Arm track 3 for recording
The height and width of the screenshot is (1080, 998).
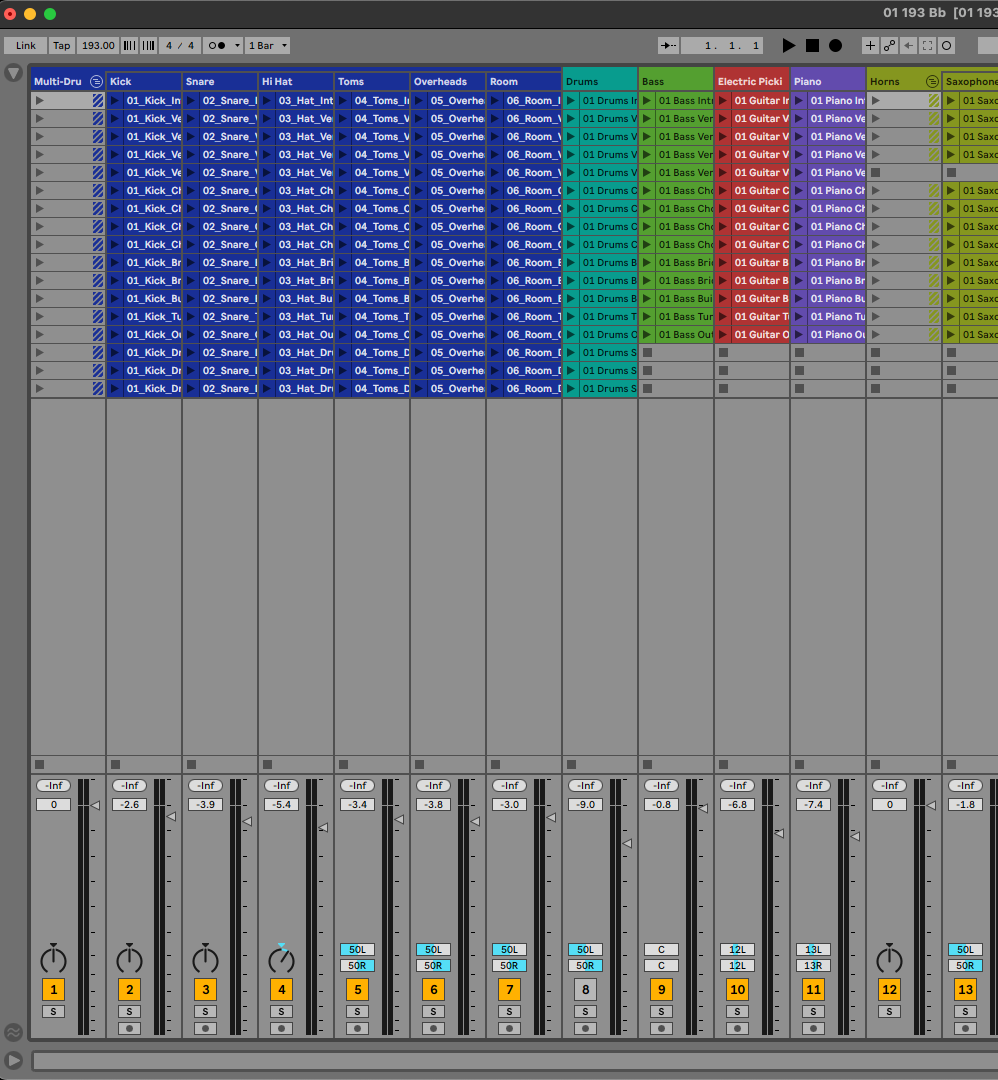coord(205,1028)
